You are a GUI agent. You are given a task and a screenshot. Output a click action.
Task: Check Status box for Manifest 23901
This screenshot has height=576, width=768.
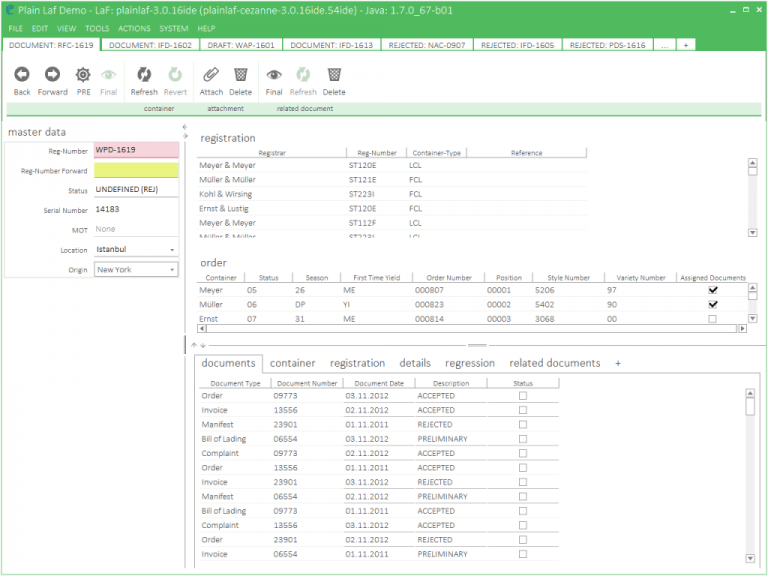click(x=523, y=424)
